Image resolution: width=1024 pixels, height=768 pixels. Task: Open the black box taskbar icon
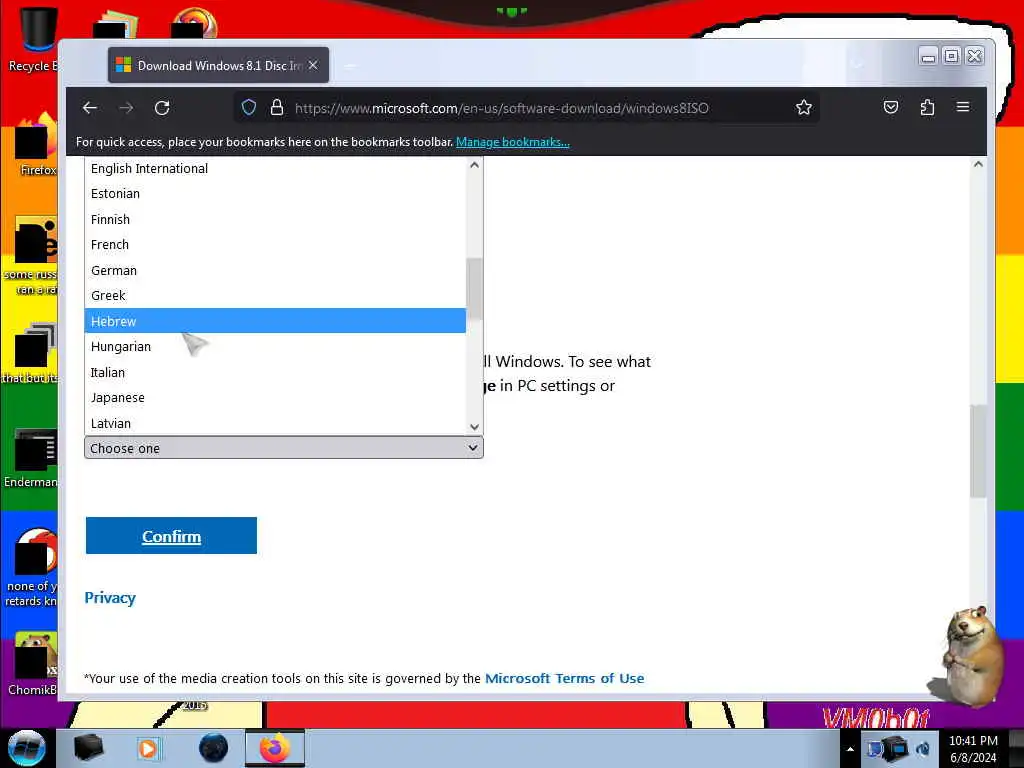point(88,748)
